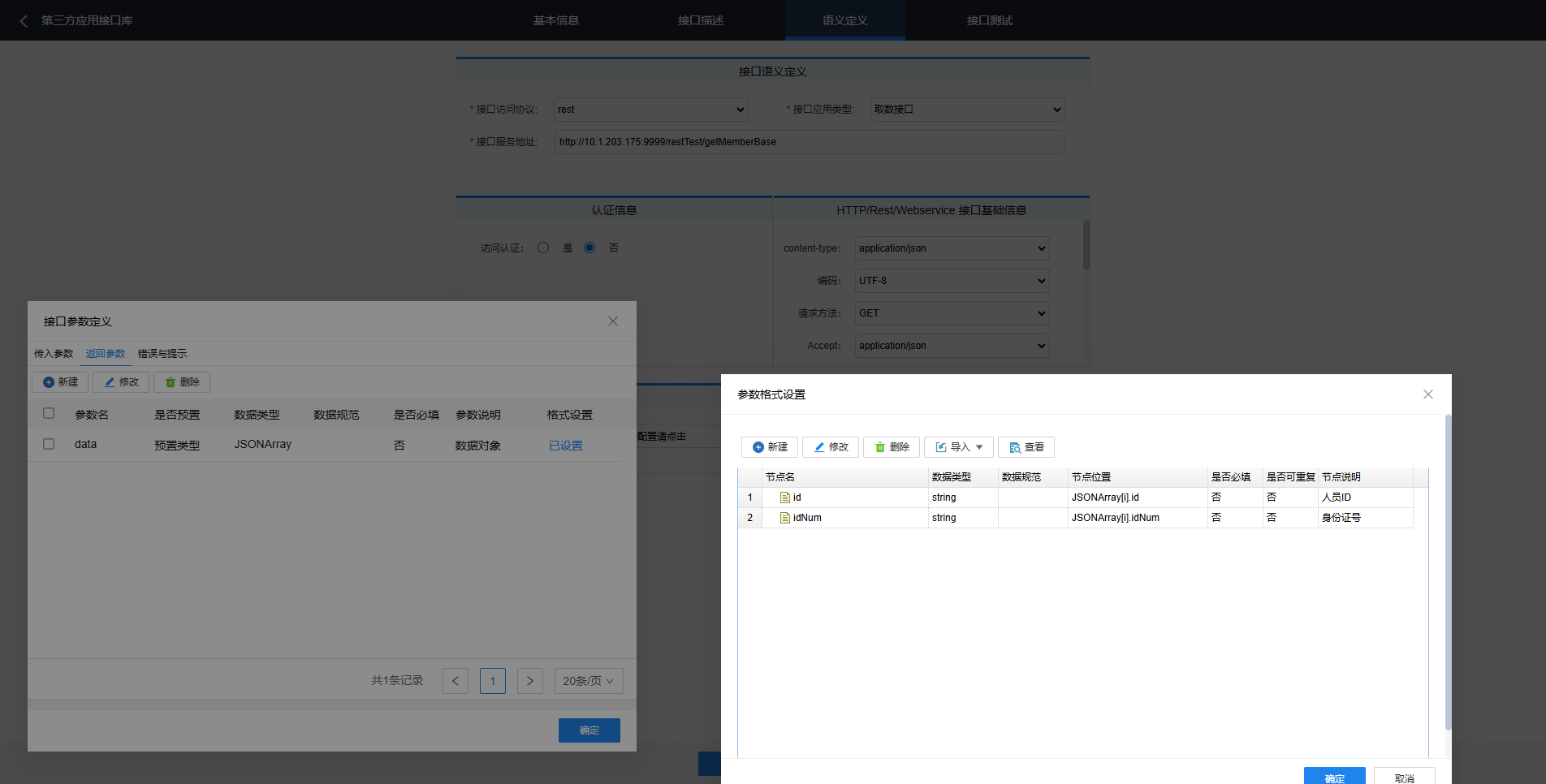
Task: Click 删除 icon in 接口参数定义 dialog
Action: click(x=171, y=382)
